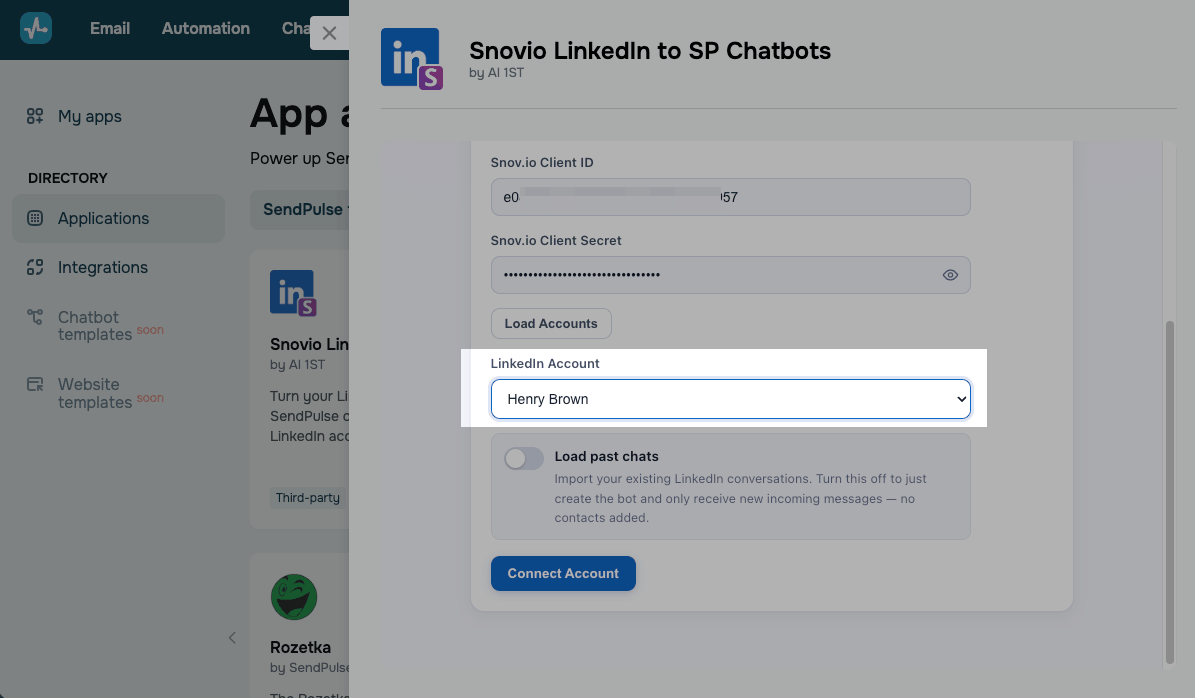Click the Snov.io Client ID field
1195x698 pixels.
730,197
